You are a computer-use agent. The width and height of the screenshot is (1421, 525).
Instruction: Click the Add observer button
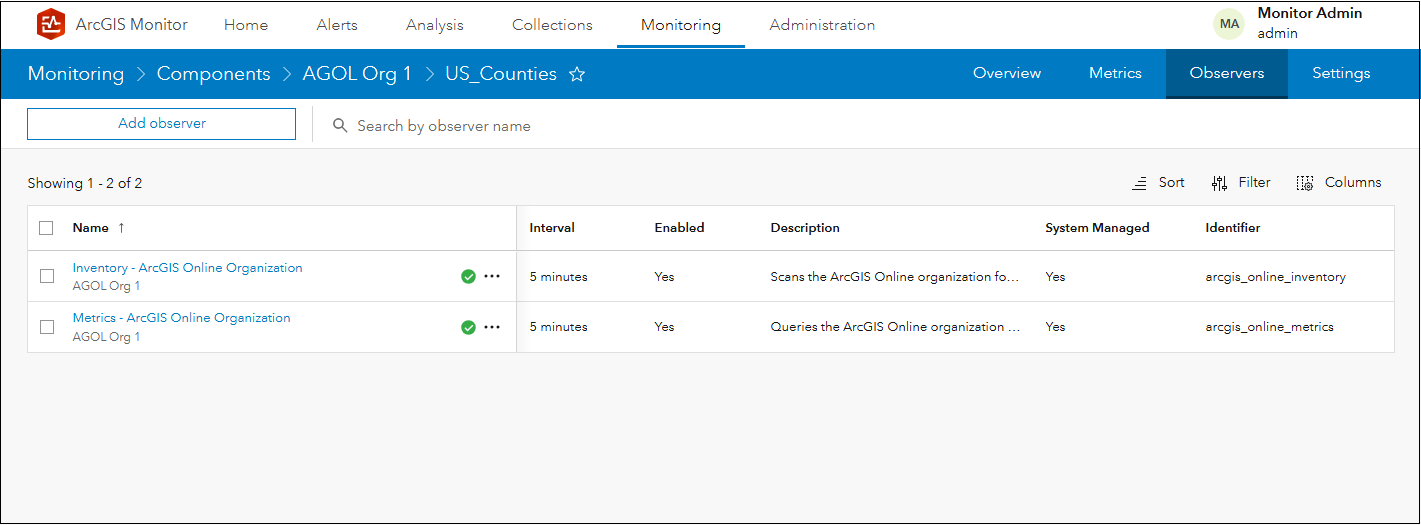161,124
